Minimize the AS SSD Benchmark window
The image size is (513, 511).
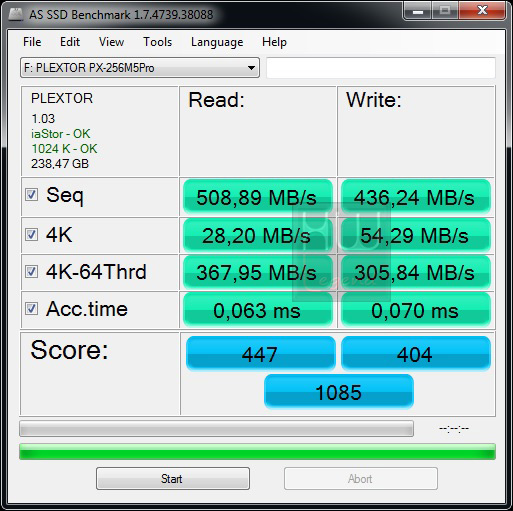pos(418,11)
